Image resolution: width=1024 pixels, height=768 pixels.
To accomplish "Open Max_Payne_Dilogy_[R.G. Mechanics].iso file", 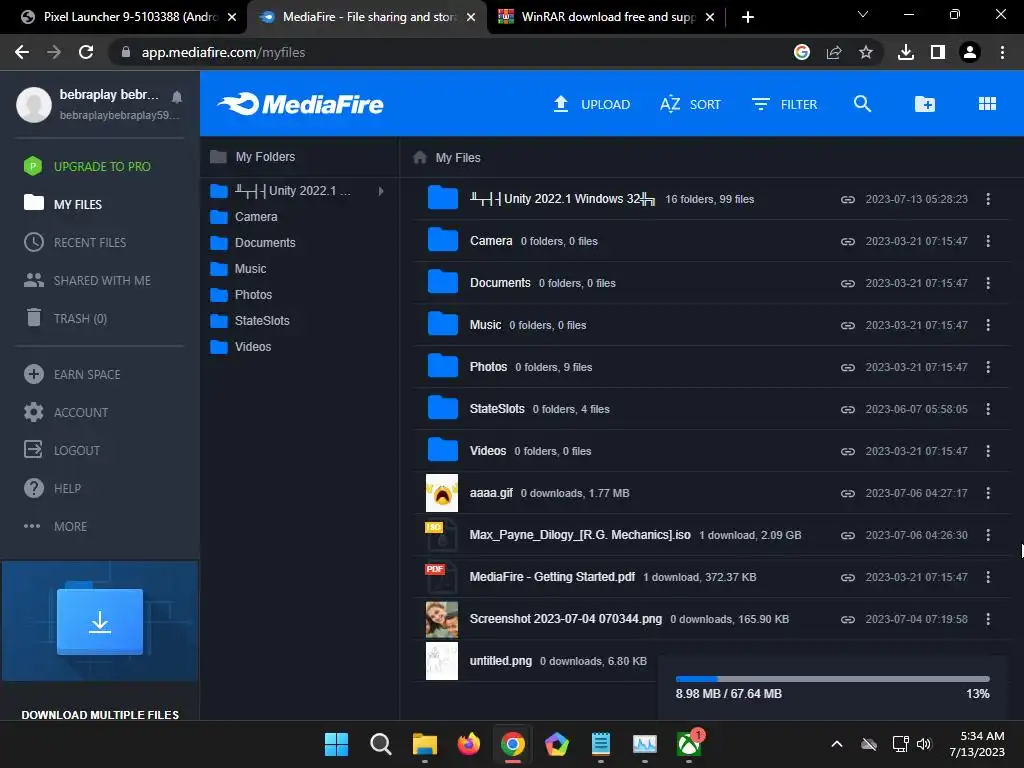I will point(580,535).
